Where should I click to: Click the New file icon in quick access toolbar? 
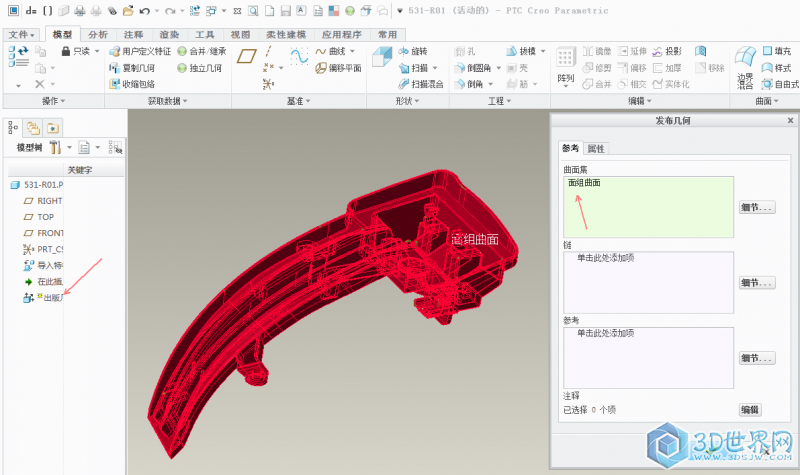[x=269, y=11]
